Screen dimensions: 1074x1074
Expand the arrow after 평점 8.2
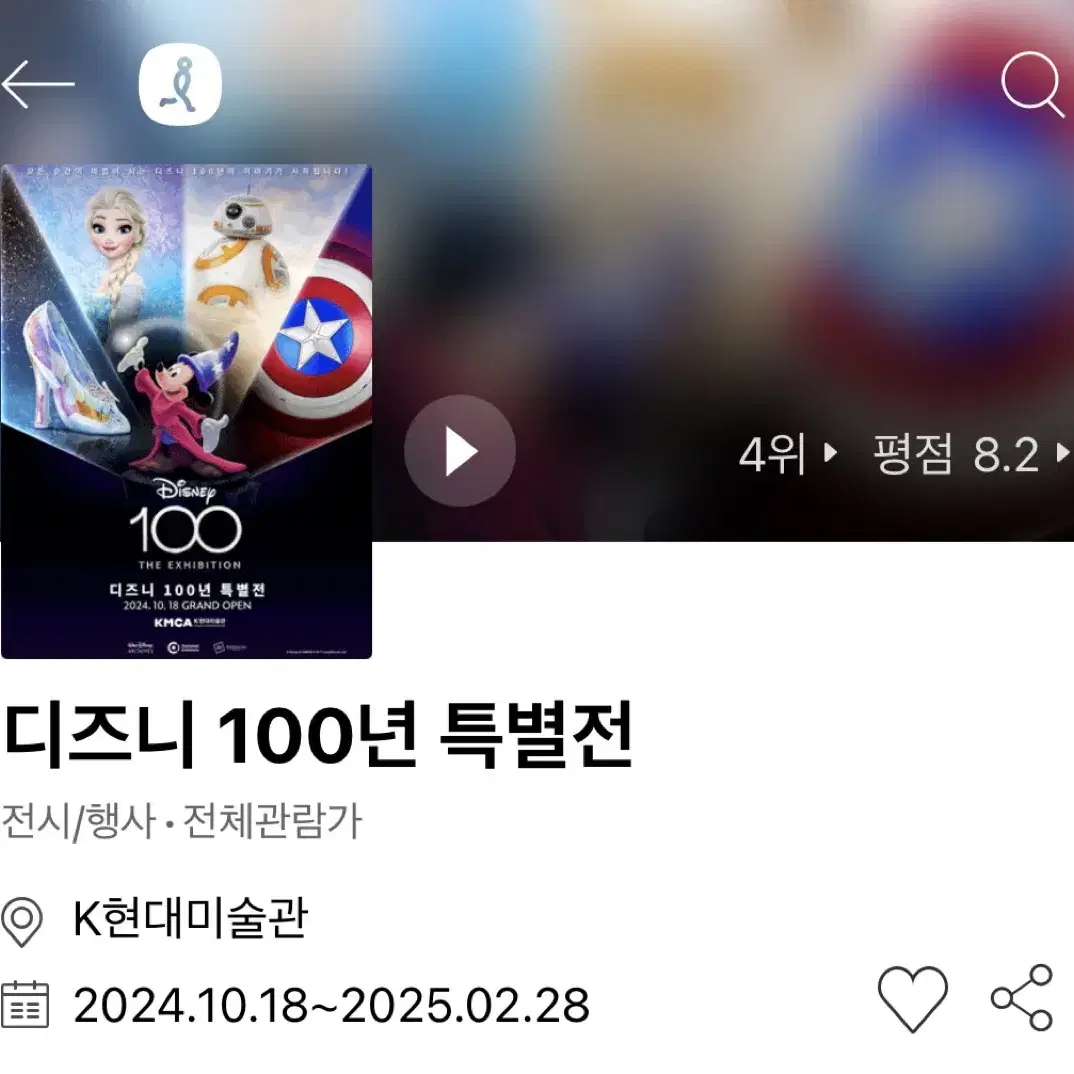(1062, 453)
